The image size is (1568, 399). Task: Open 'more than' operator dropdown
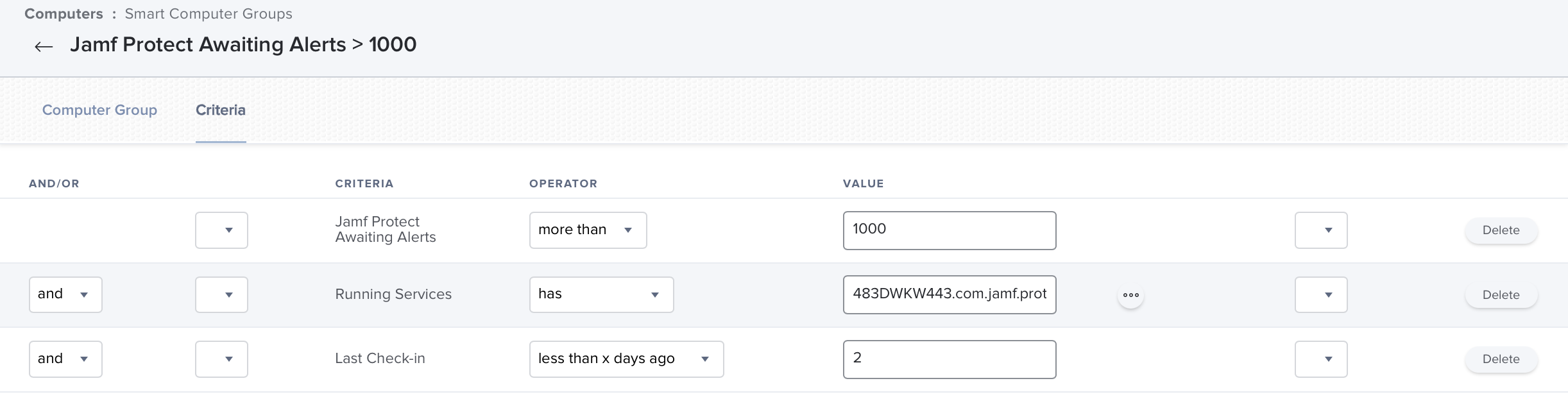[x=588, y=230]
